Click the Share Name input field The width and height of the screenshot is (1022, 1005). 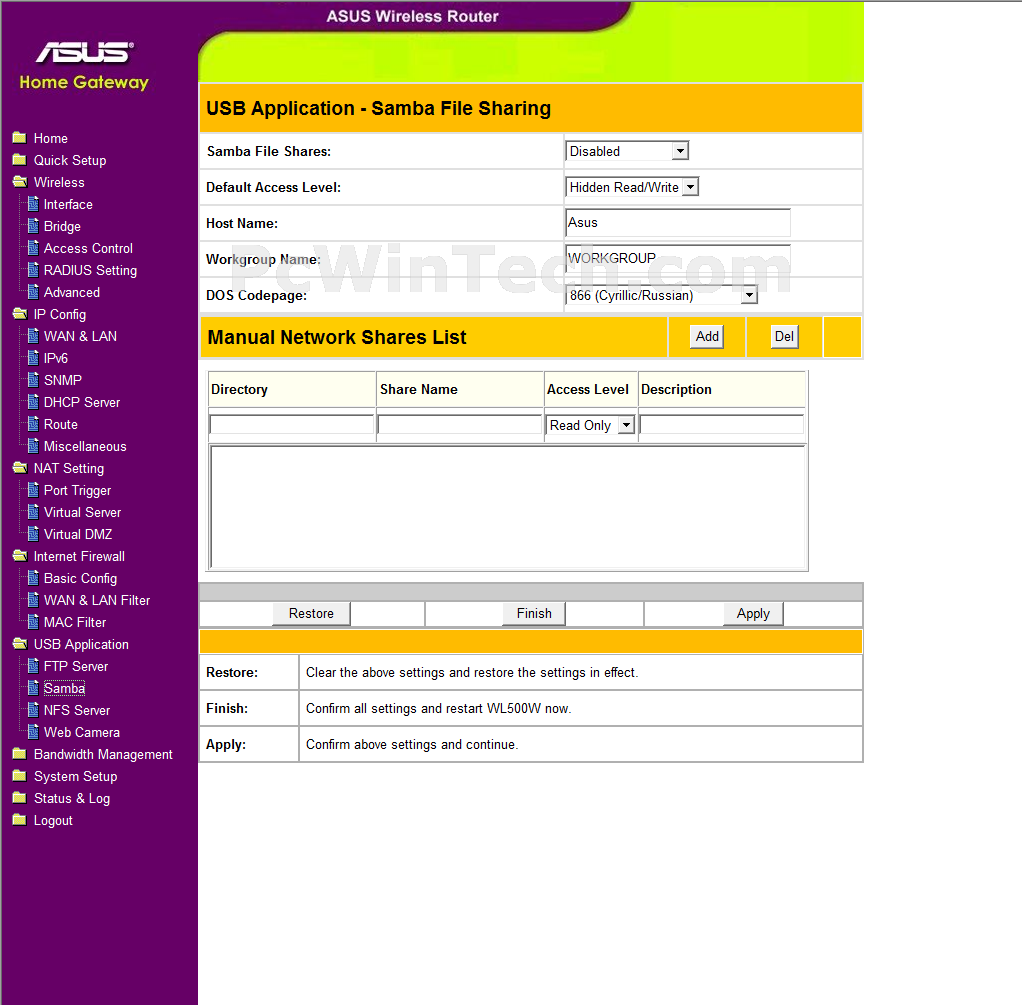pos(460,424)
